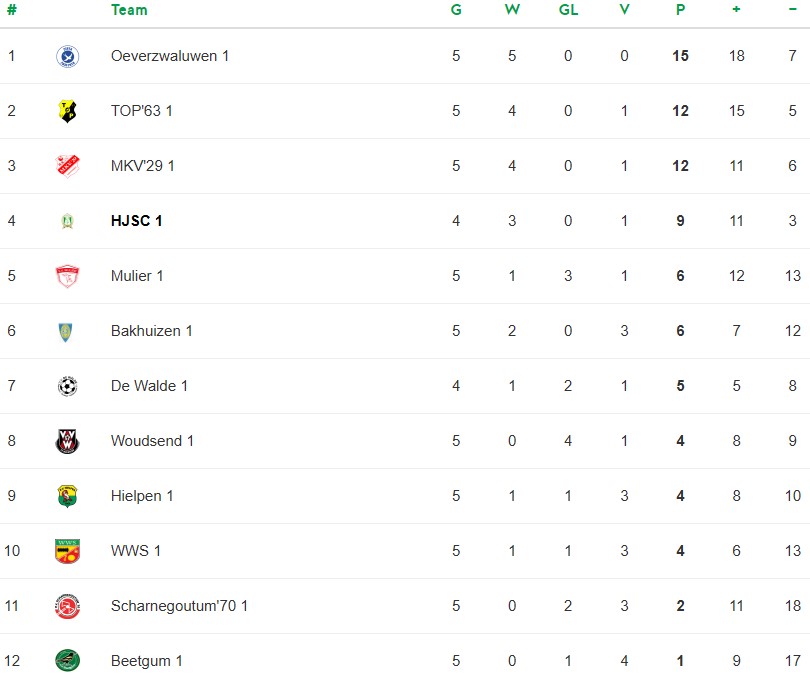This screenshot has width=810, height=684.
Task: Click the Oeverzwaluwen club logo
Action: [x=67, y=56]
